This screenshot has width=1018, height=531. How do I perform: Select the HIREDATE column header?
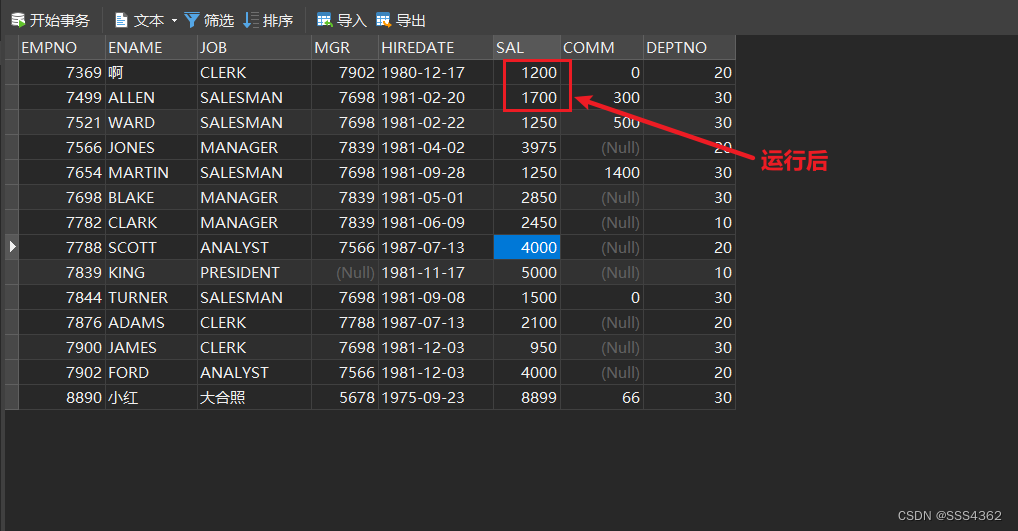click(436, 47)
